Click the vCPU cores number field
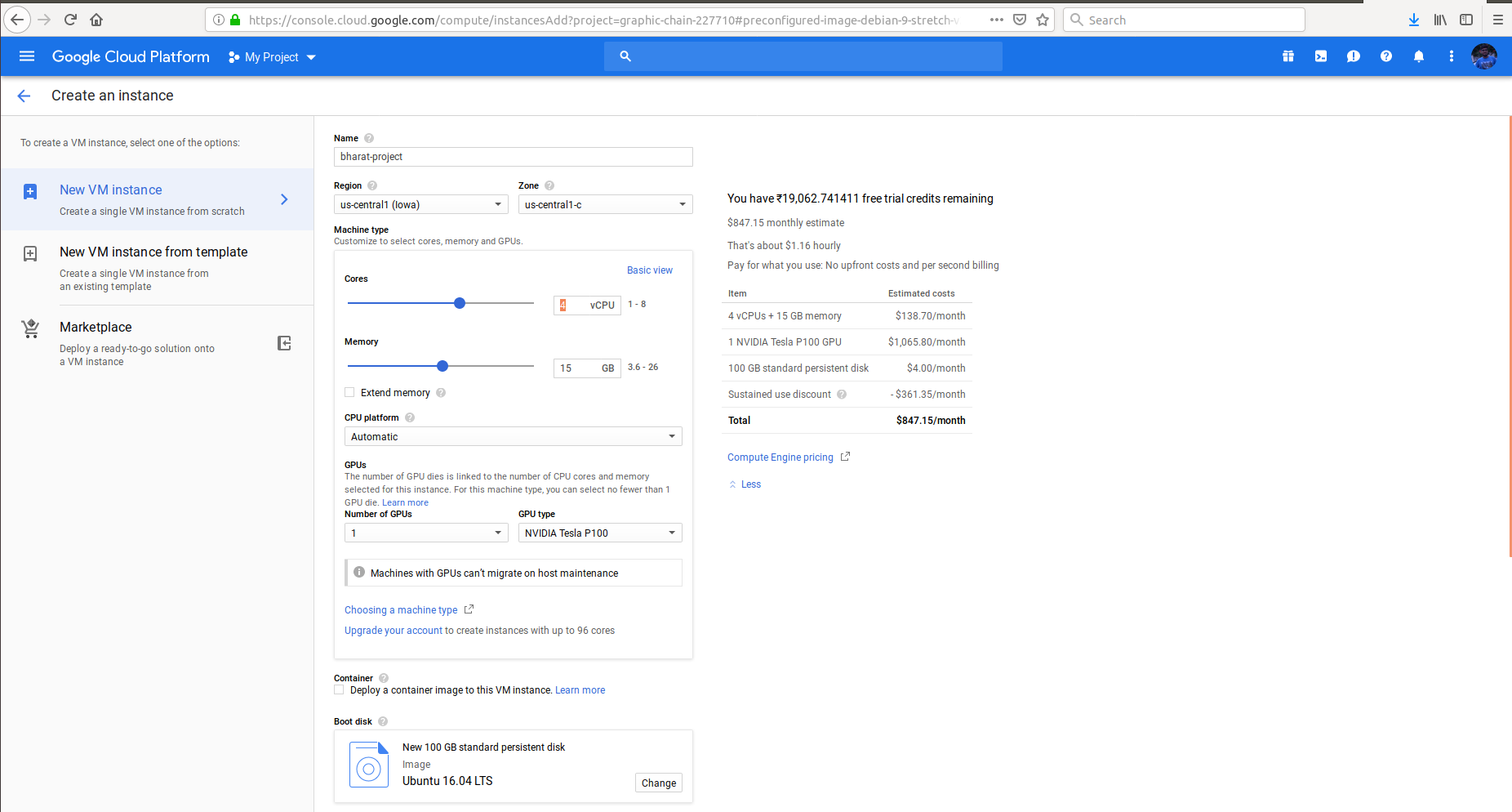This screenshot has width=1512, height=812. 587,305
